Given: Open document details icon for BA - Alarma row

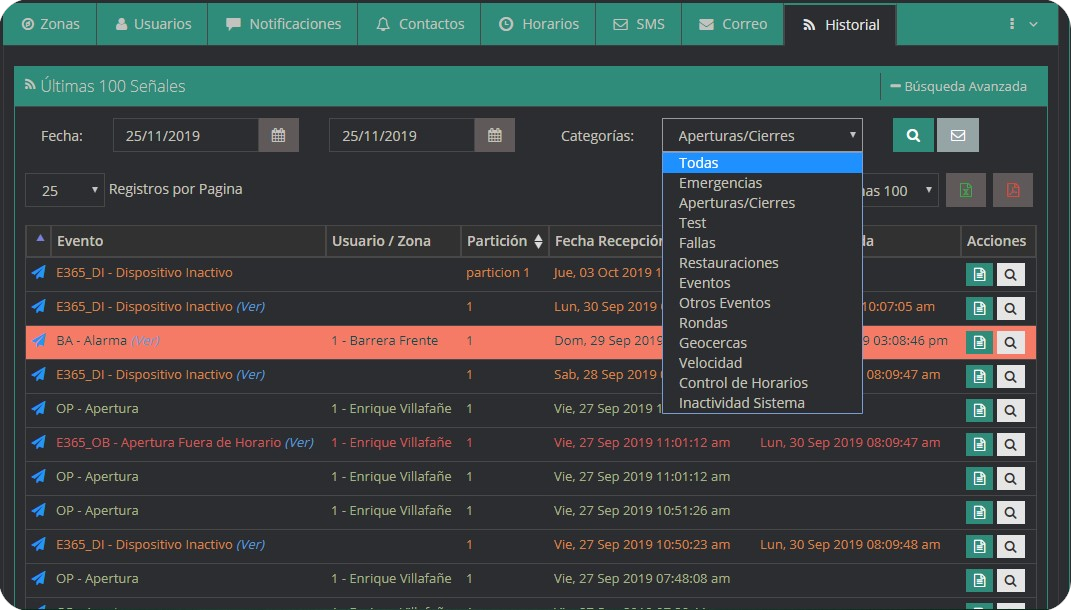Looking at the screenshot, I should point(979,342).
